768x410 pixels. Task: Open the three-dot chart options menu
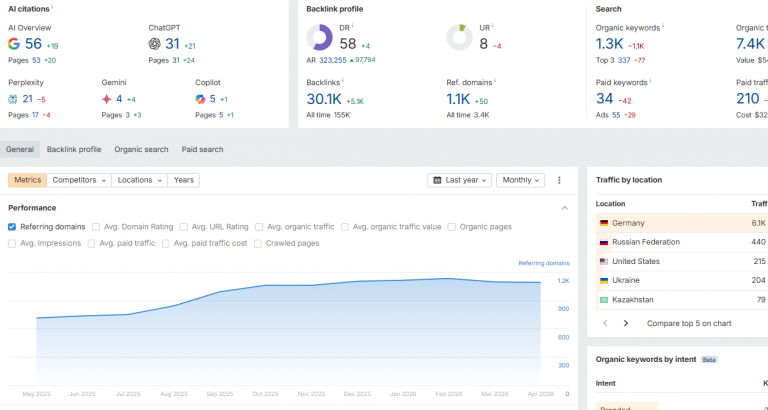[559, 180]
